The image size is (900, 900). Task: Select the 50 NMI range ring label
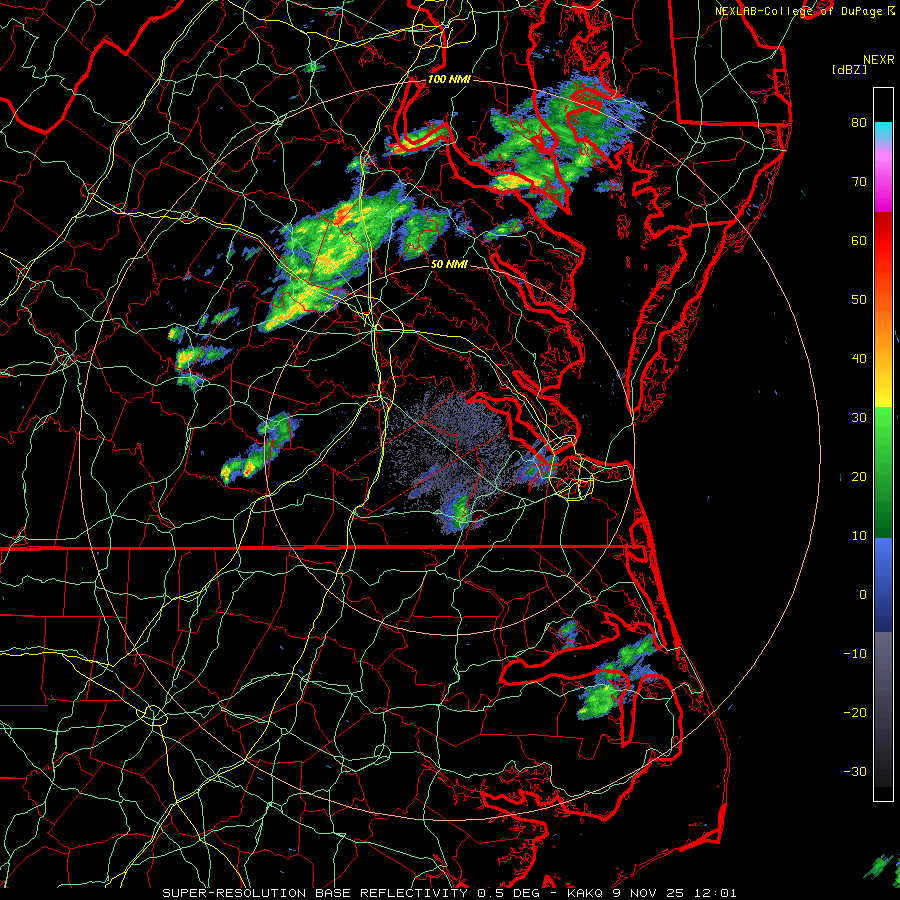pos(449,264)
